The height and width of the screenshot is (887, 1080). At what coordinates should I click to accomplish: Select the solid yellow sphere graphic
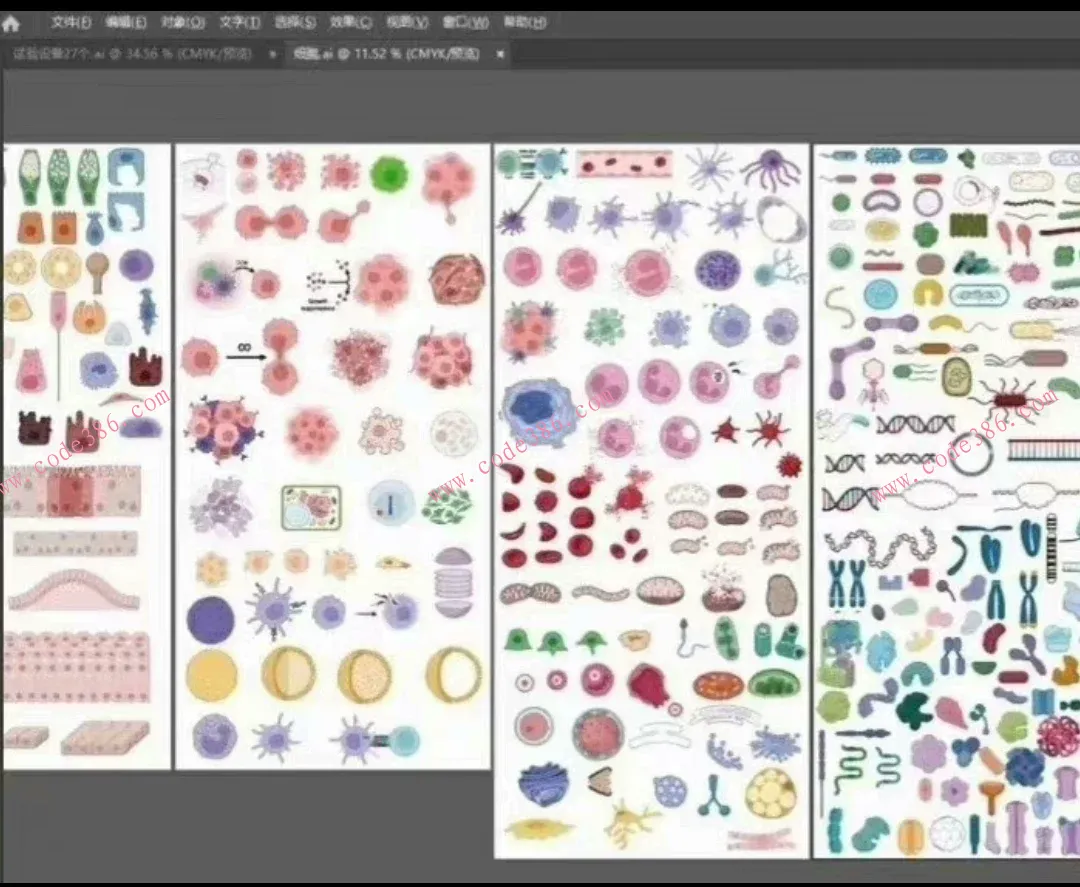pyautogui.click(x=212, y=675)
